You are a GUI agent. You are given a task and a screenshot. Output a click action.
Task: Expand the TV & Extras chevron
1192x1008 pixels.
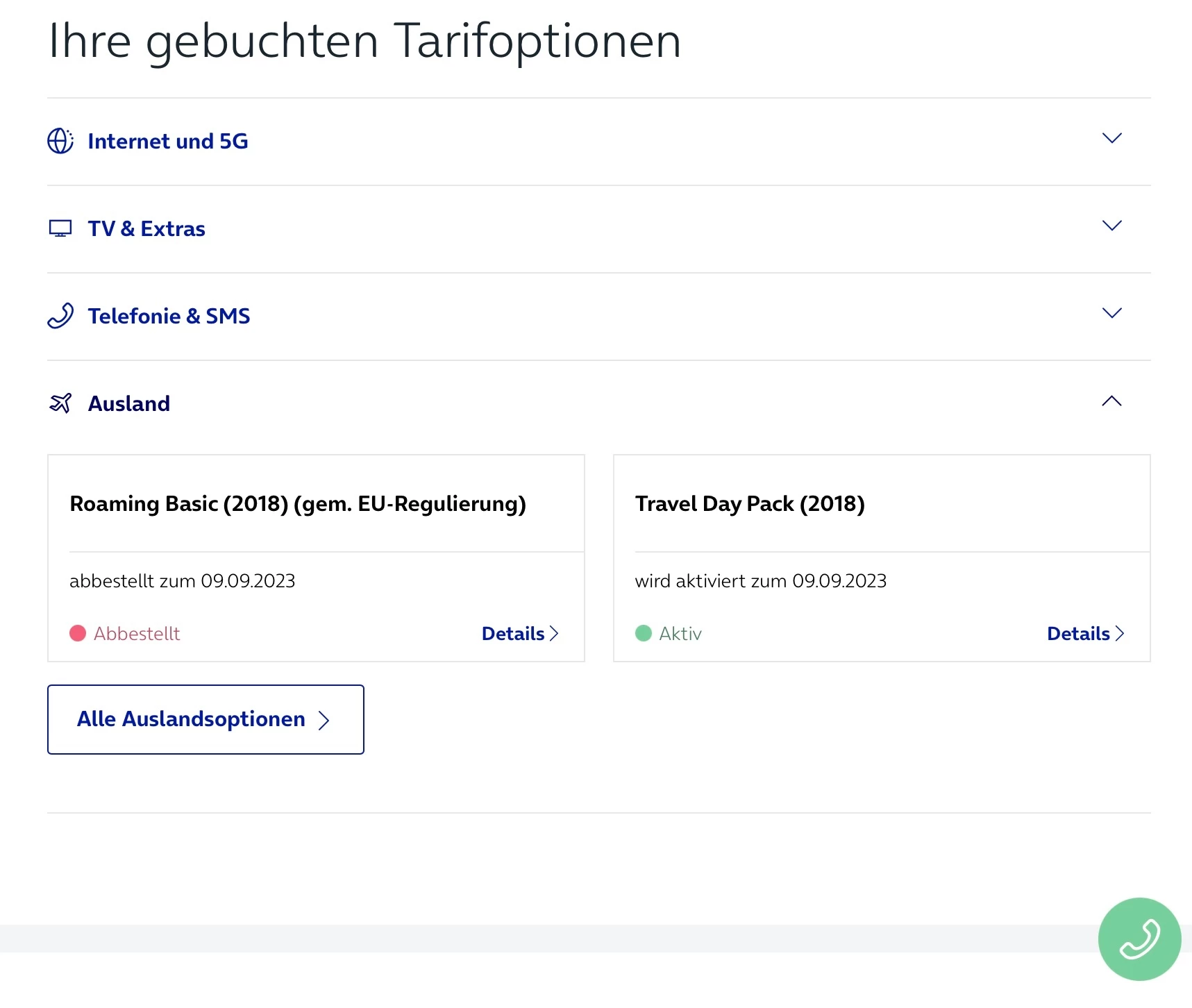pos(1111,226)
